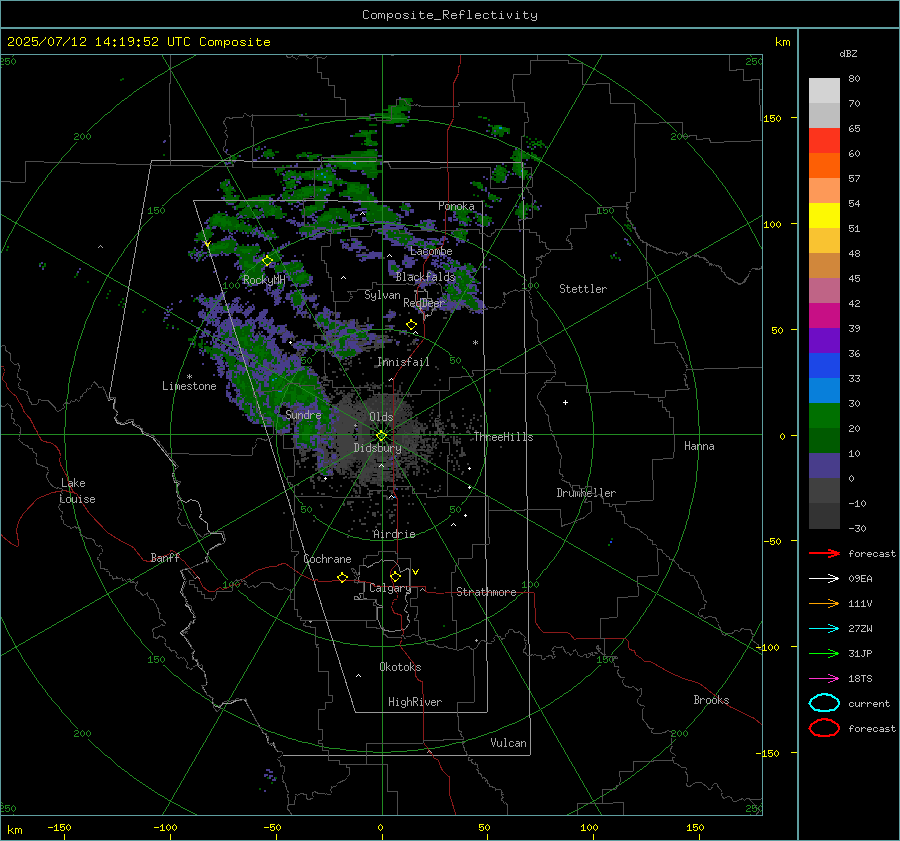The image size is (900, 841).
Task: Click the Hanna town label
Action: click(699, 446)
